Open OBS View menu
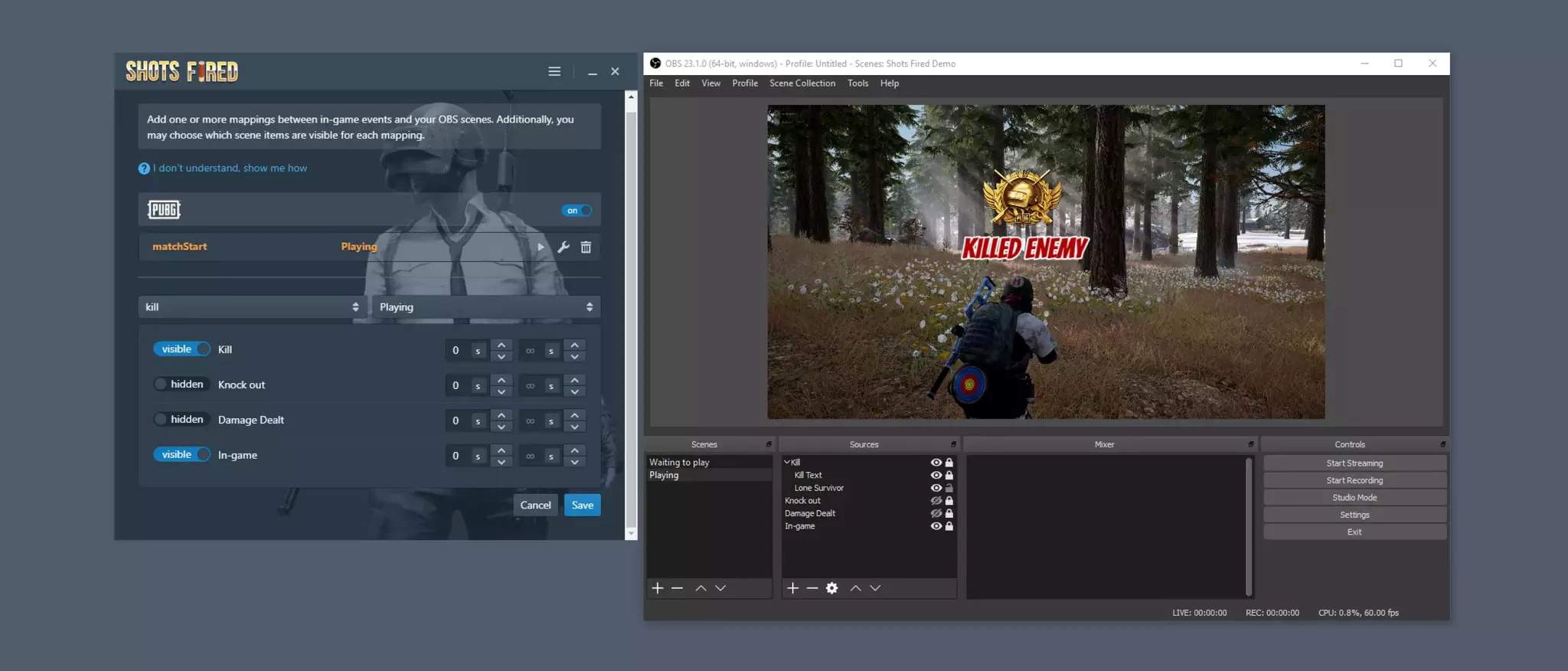 [710, 83]
